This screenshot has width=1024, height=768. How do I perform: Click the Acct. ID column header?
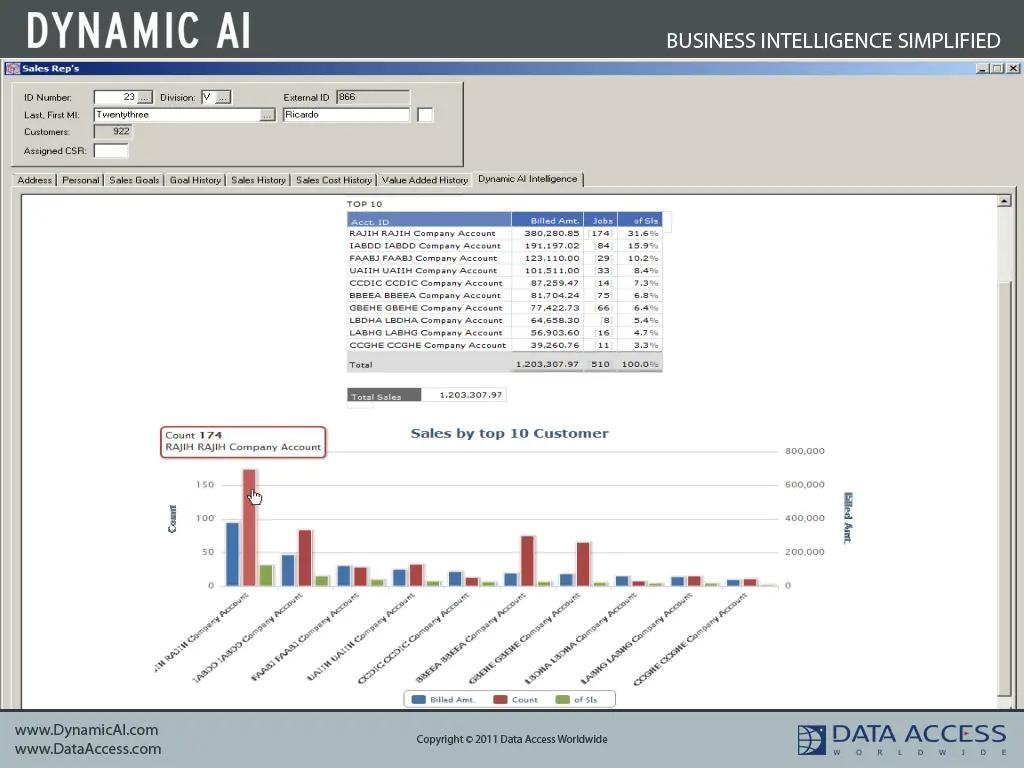pos(429,221)
